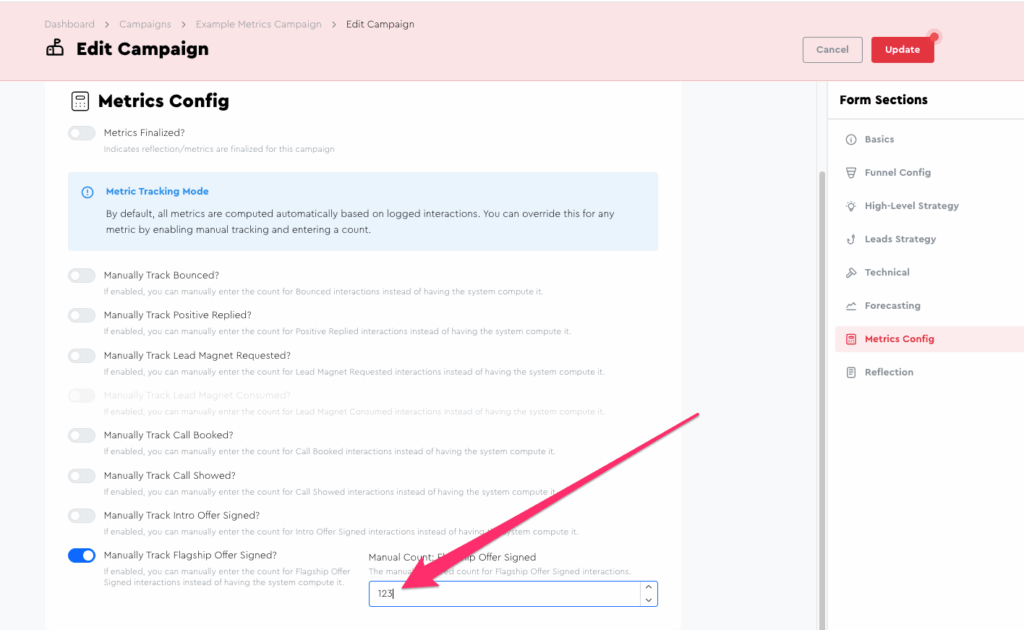The image size is (1024, 630).
Task: Decrement the manual count stepper down
Action: pyautogui.click(x=648, y=600)
